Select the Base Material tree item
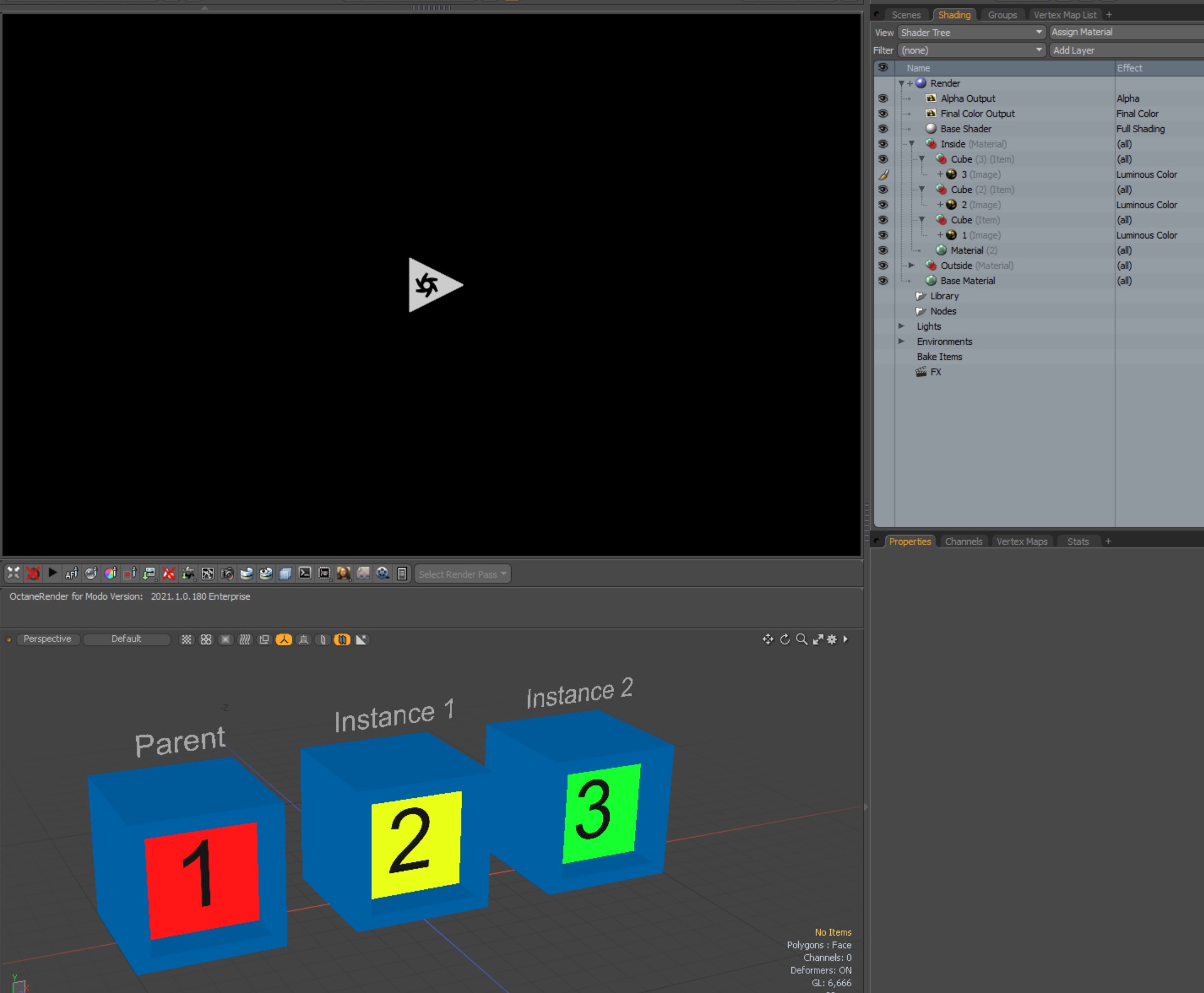Image resolution: width=1204 pixels, height=993 pixels. pyautogui.click(x=967, y=281)
